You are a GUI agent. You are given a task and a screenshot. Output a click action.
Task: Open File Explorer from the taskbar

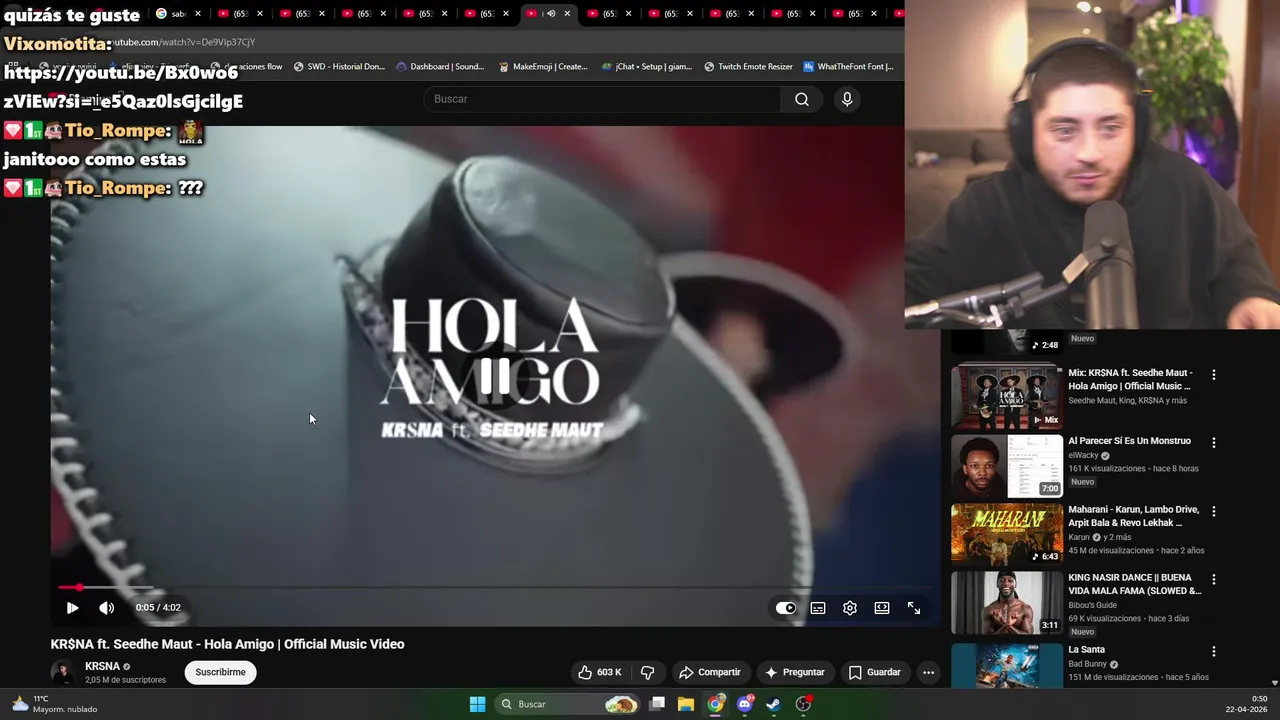click(686, 704)
